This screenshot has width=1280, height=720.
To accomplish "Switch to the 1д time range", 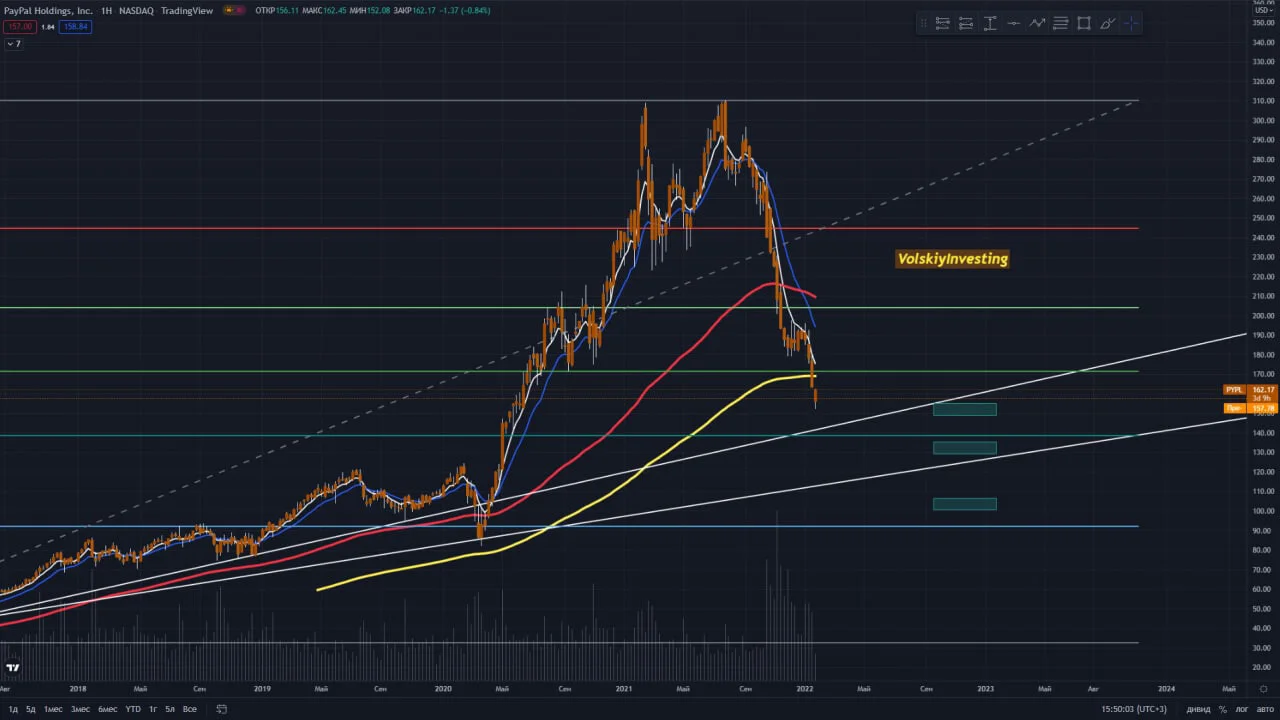I will [13, 709].
